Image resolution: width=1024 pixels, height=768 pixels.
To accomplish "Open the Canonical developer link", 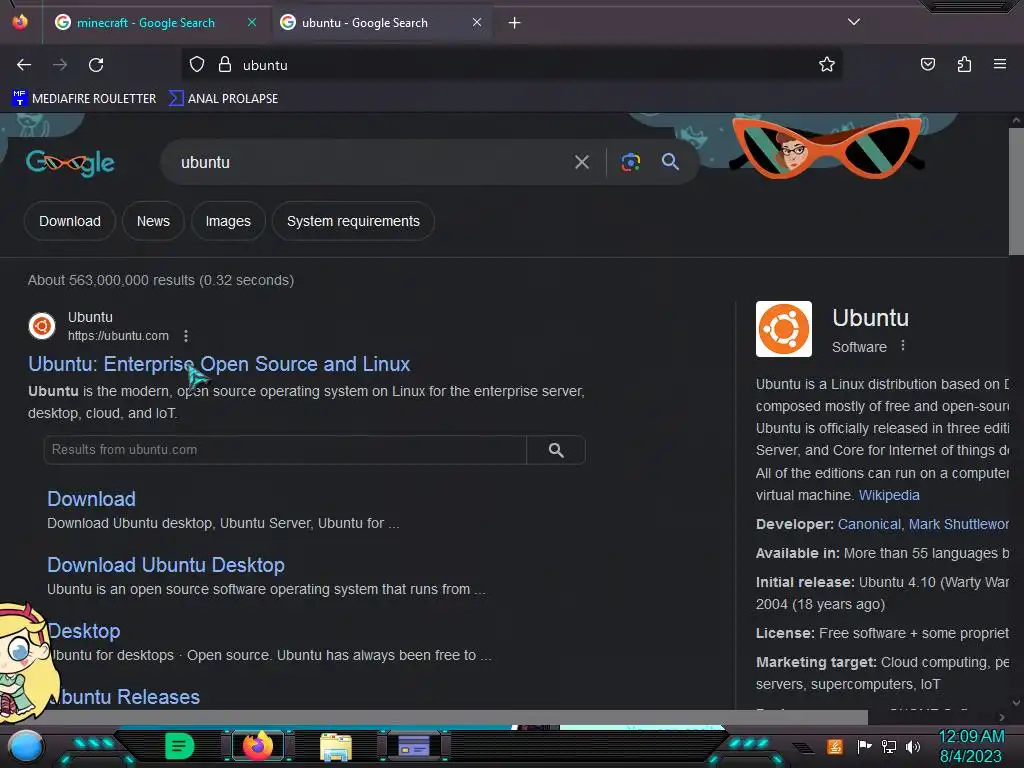I will 869,524.
